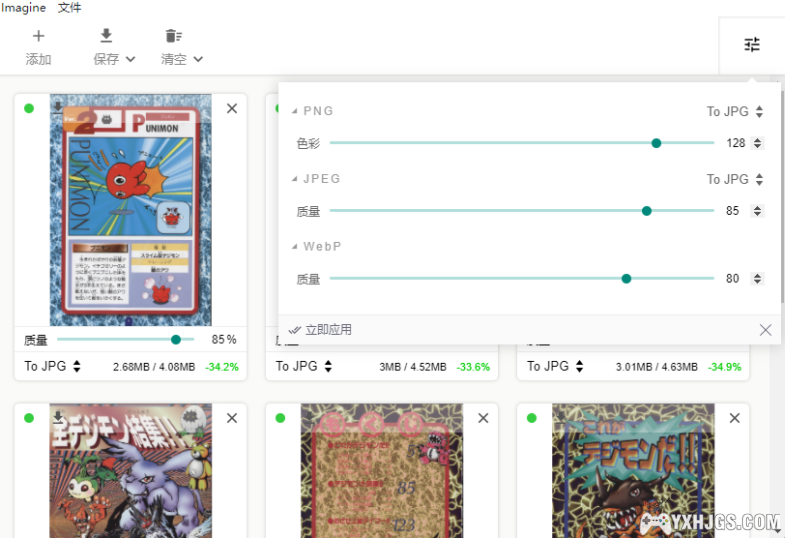Click the PNG 色彩 slider handle

[656, 143]
